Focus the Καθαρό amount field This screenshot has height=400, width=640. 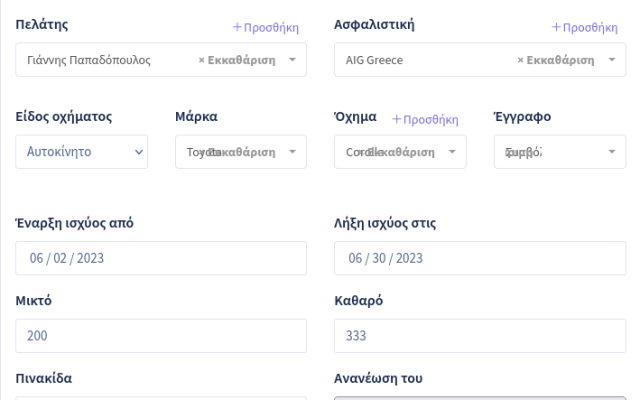pyautogui.click(x=480, y=336)
